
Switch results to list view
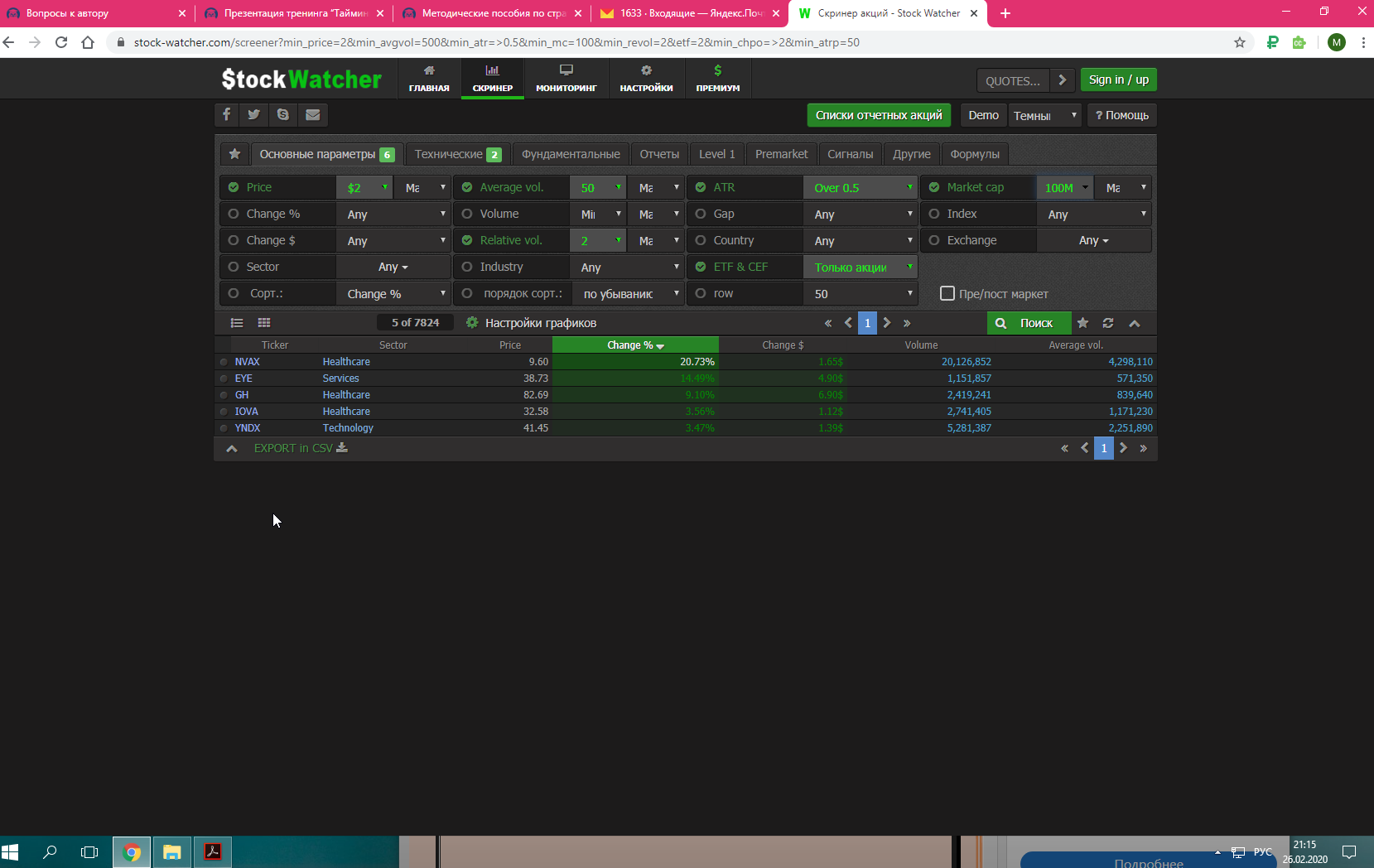coord(237,323)
